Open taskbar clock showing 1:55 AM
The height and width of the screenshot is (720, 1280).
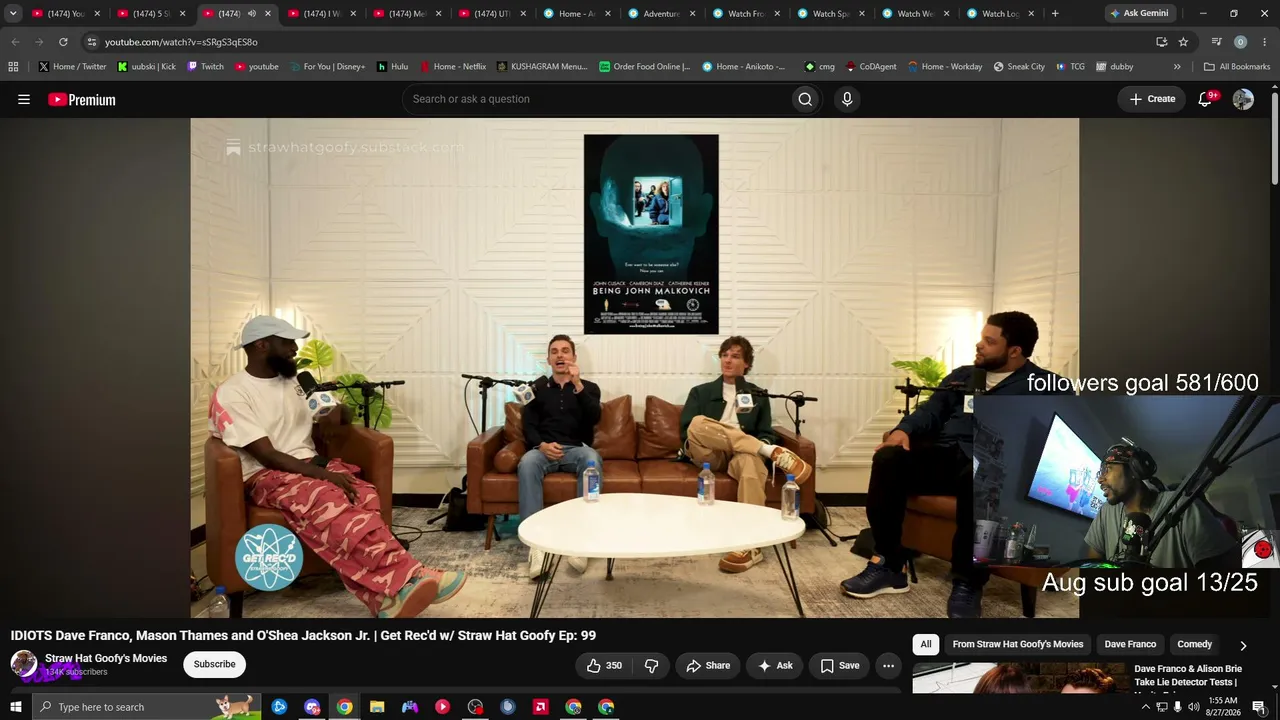coord(1224,707)
